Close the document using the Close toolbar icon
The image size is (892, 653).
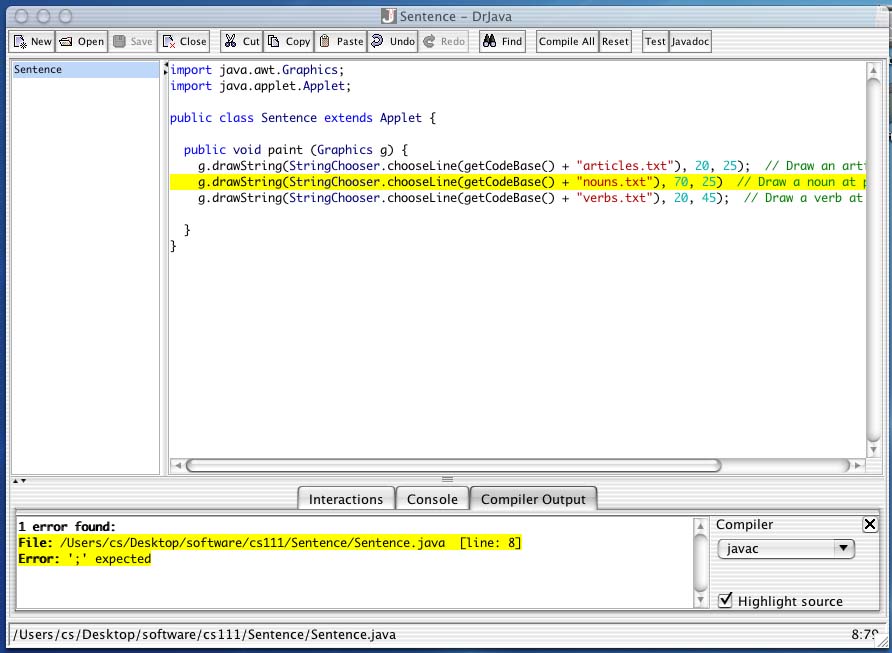184,42
